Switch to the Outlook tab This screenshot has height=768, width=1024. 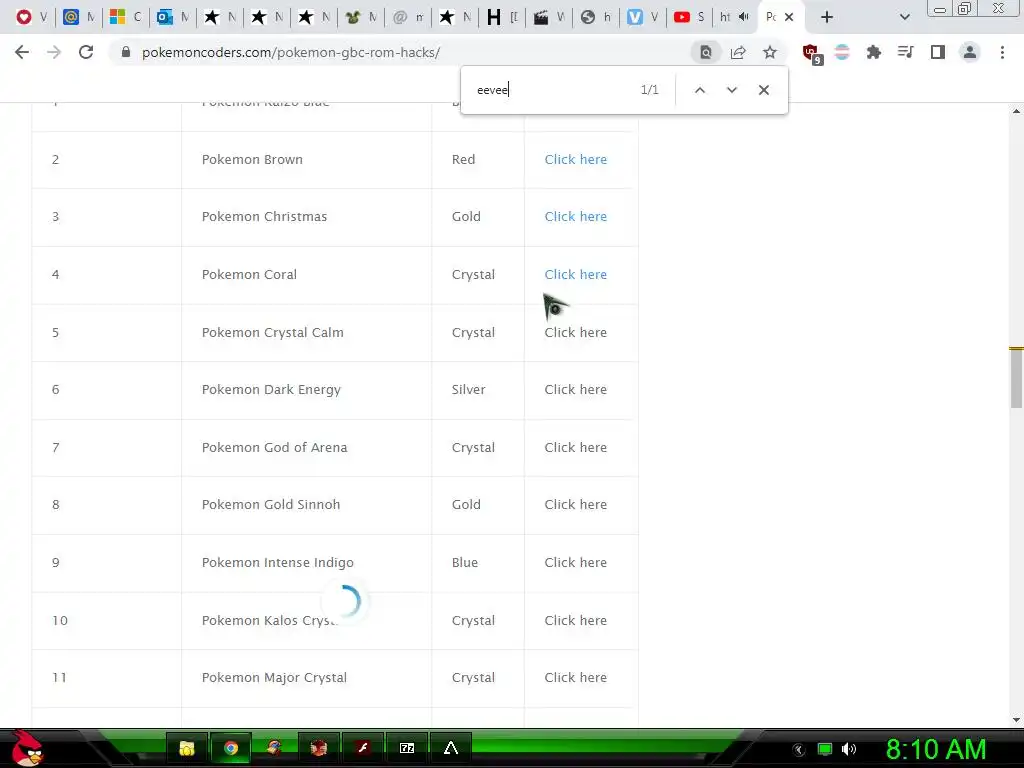pyautogui.click(x=174, y=17)
